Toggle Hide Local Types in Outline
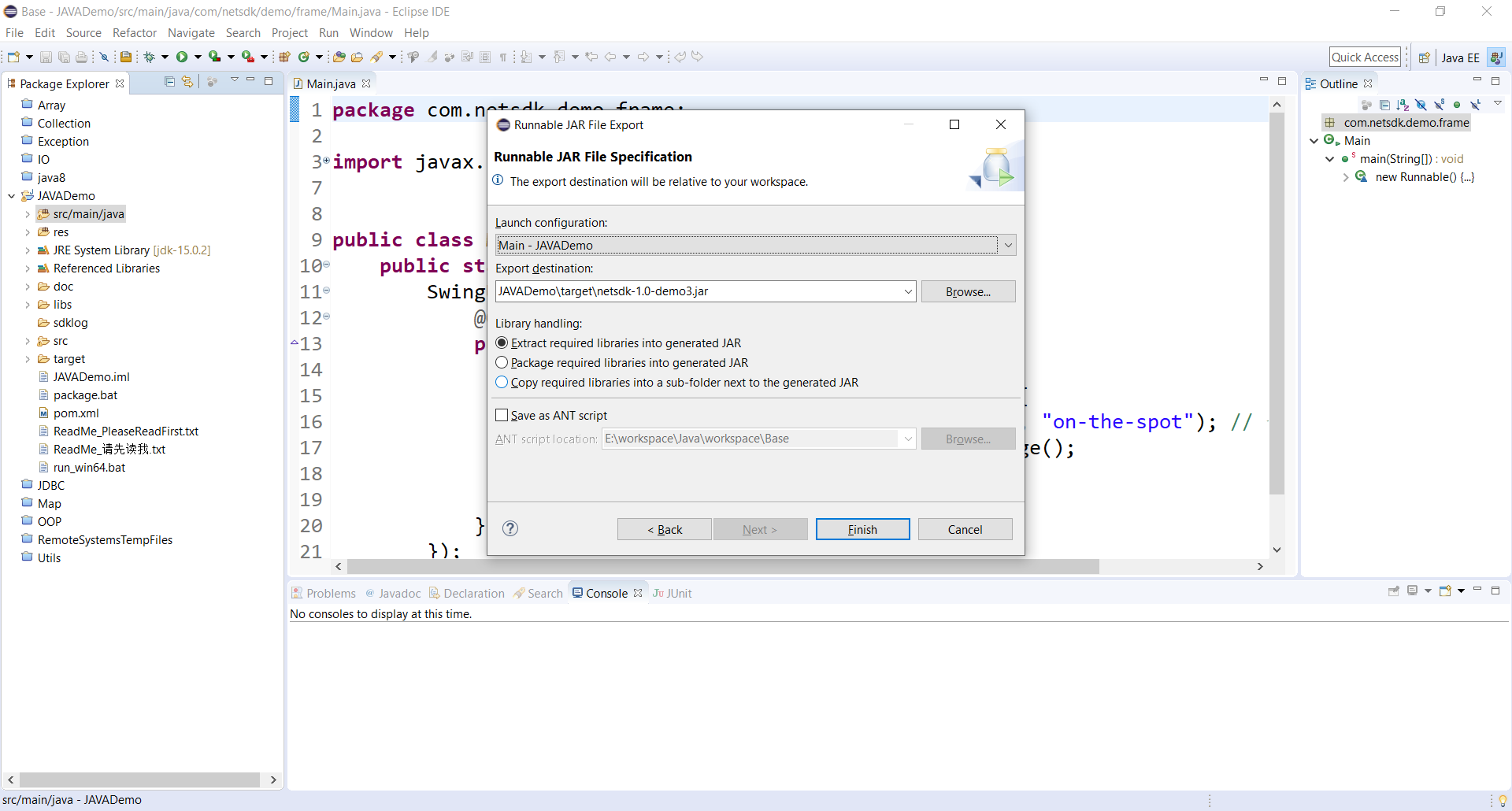The image size is (1512, 811). (x=1475, y=105)
